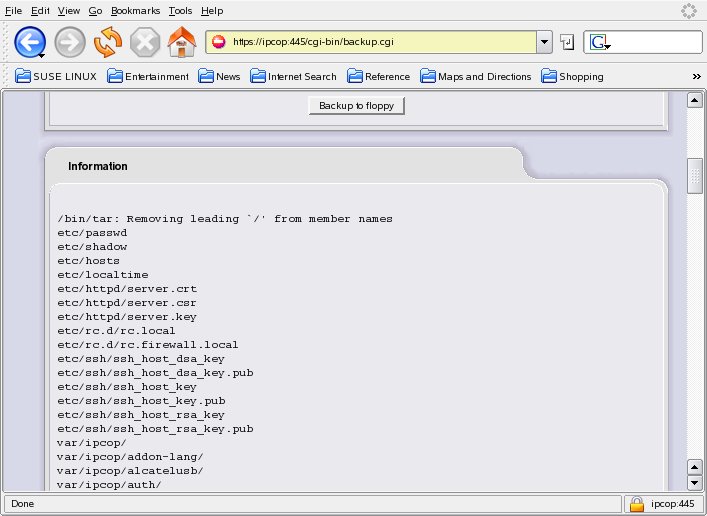707x516 pixels.
Task: Click the scrollbar up arrow
Action: point(694,101)
